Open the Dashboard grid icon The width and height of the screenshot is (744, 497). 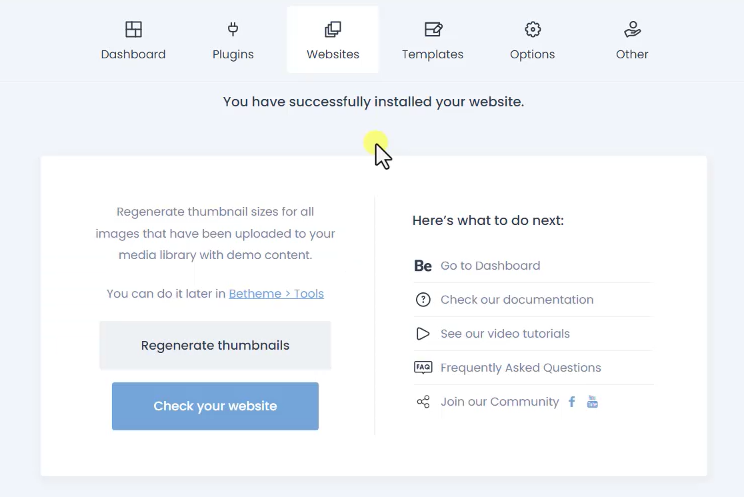click(x=133, y=29)
